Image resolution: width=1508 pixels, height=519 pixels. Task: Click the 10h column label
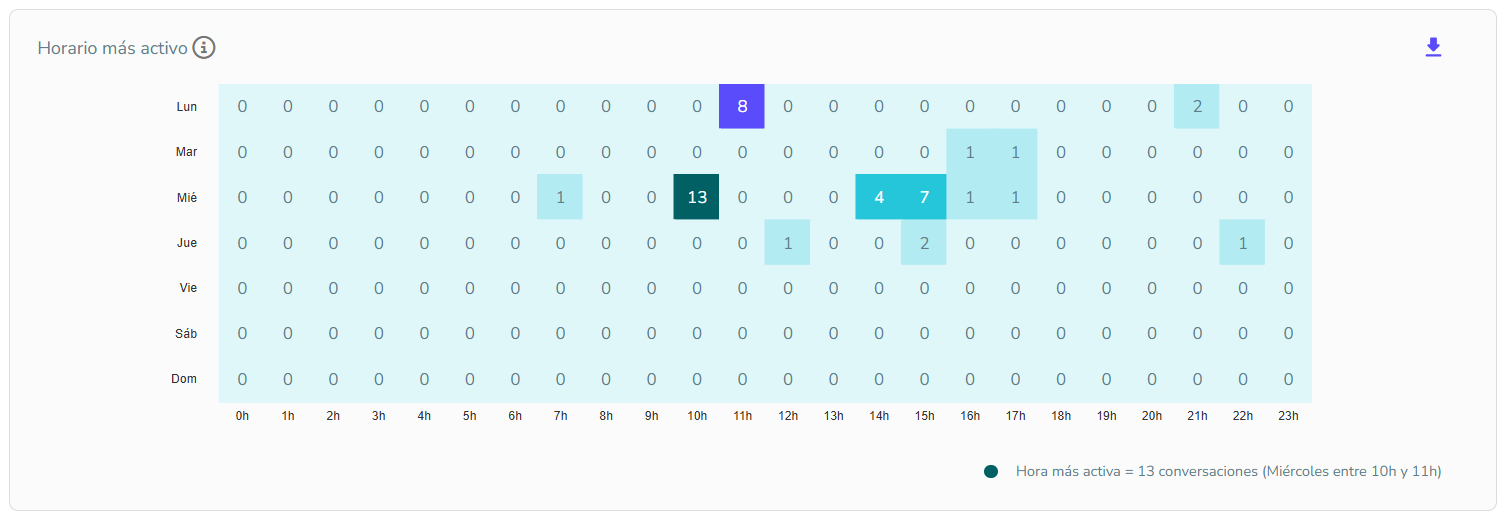point(697,416)
